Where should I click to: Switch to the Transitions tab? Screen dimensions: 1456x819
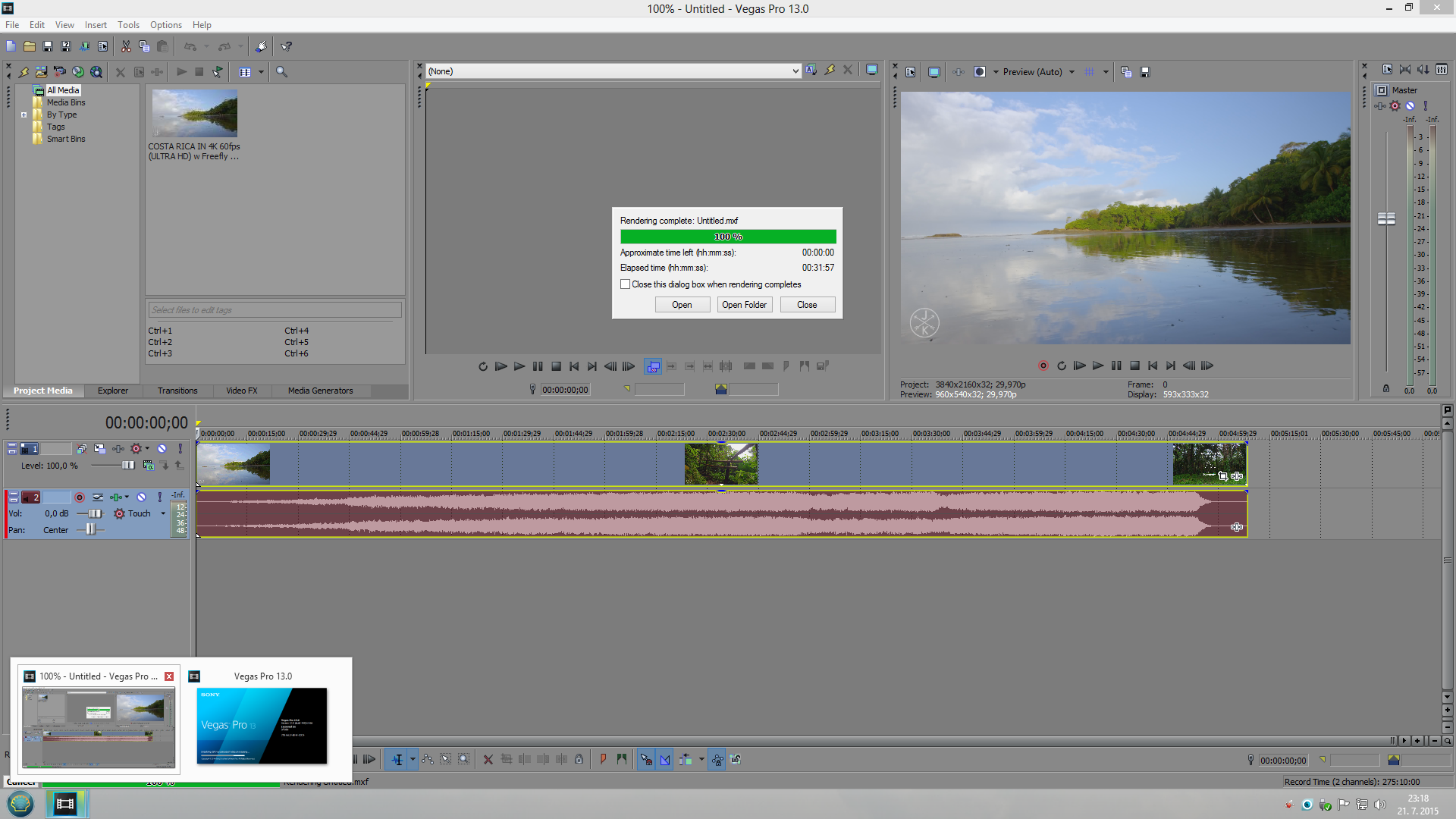(x=177, y=391)
